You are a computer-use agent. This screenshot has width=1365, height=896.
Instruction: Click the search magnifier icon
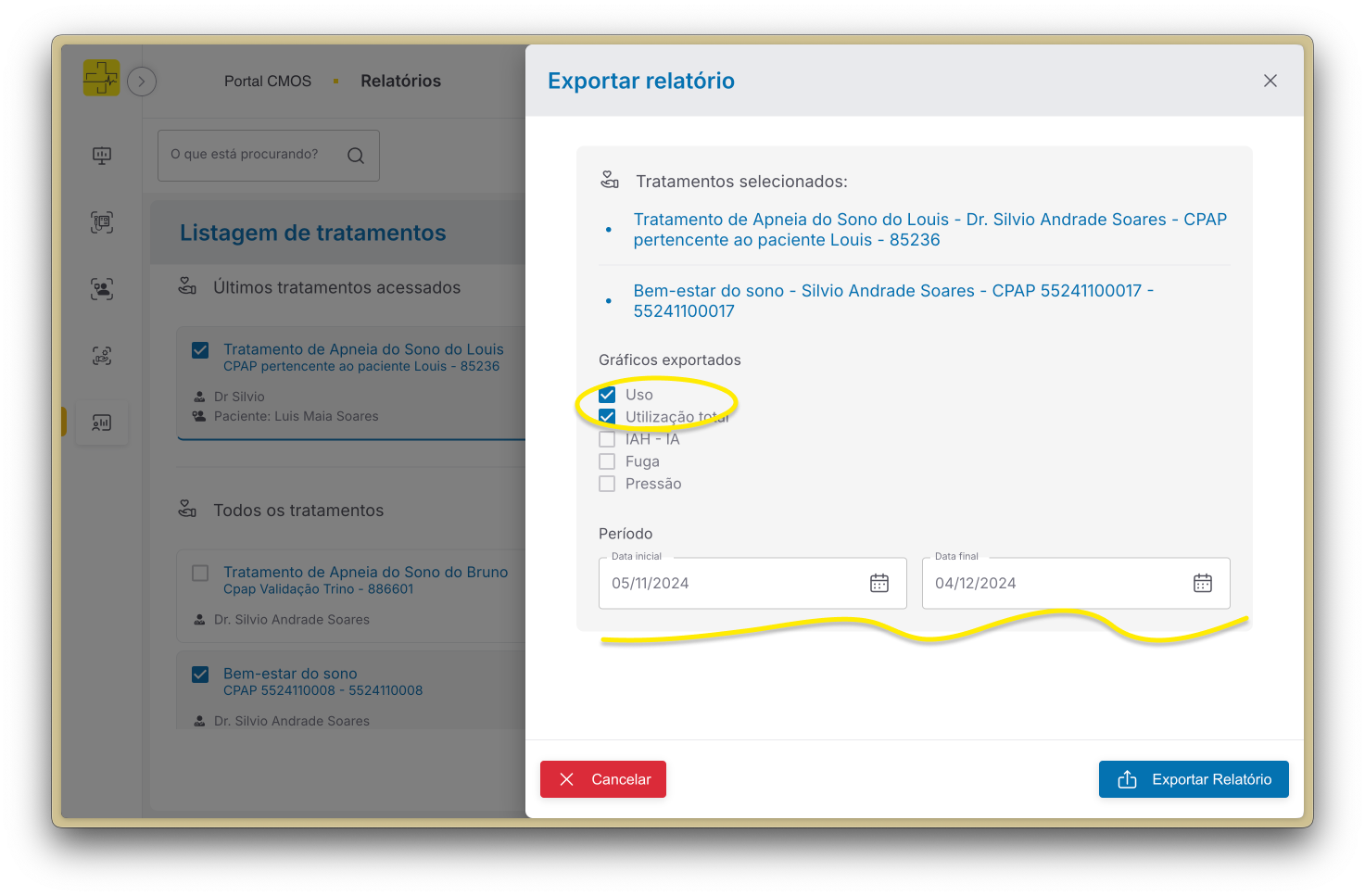coord(356,155)
